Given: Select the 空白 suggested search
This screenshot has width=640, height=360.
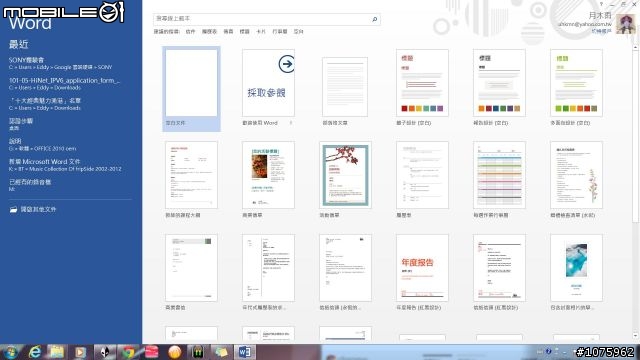Looking at the screenshot, I should click(298, 31).
